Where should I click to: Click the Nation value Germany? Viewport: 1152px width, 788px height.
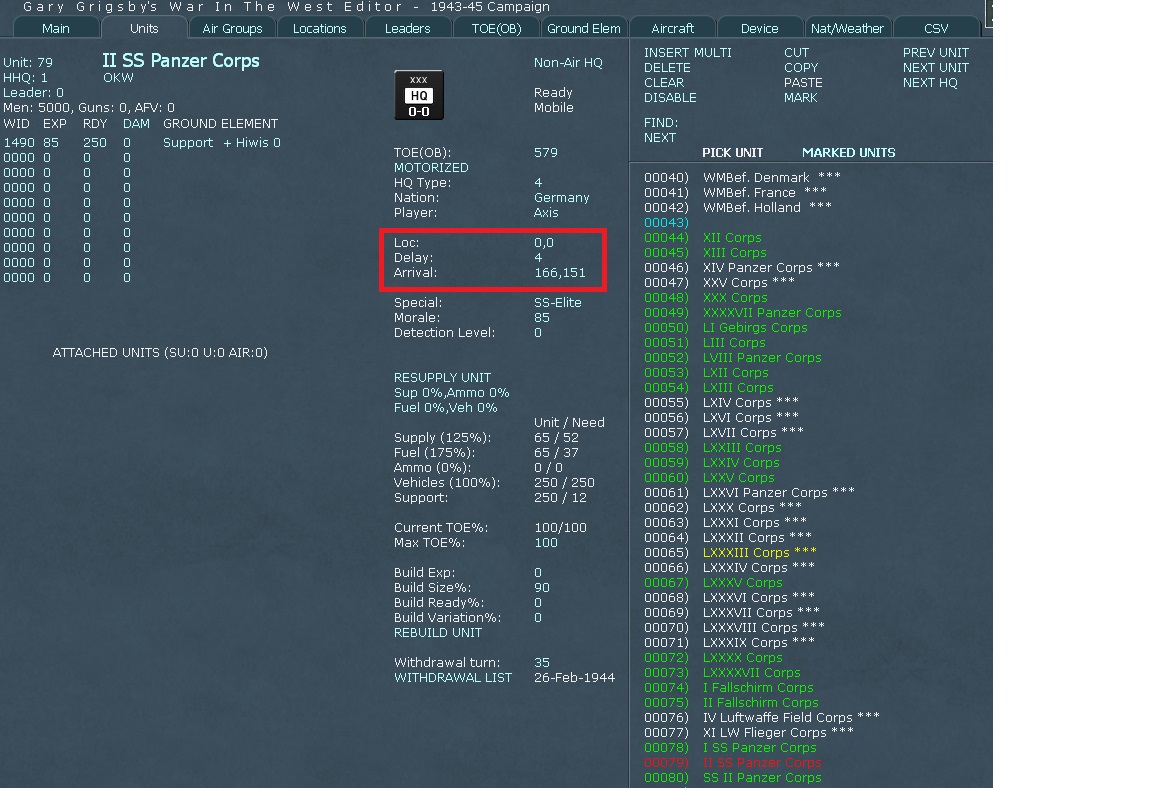tap(561, 198)
